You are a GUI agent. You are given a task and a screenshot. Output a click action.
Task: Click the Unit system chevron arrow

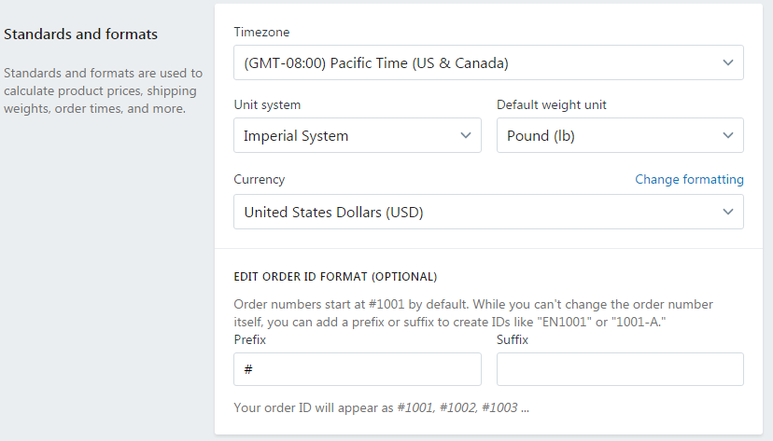point(465,136)
